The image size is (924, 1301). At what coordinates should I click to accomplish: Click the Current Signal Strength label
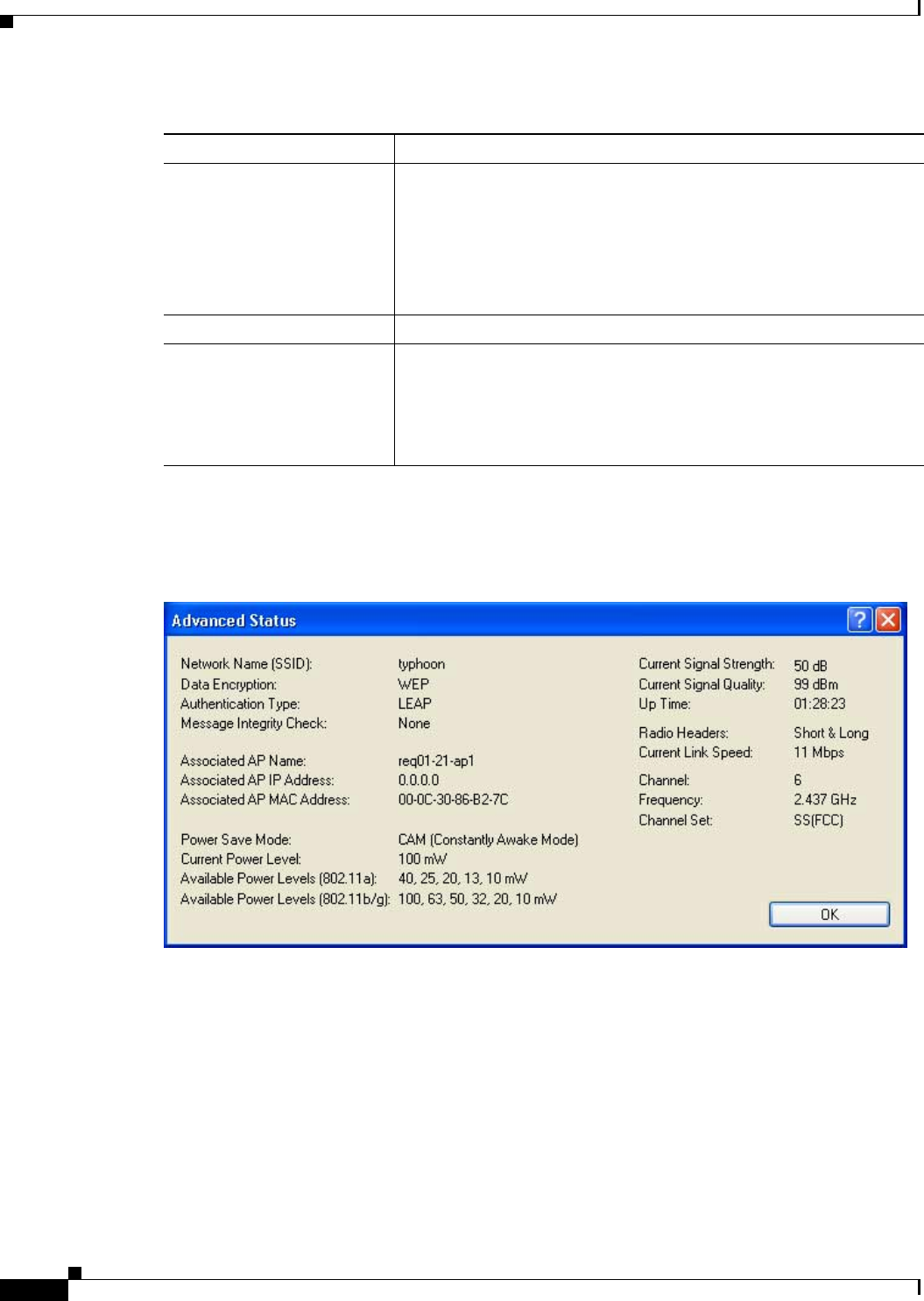tap(706, 664)
